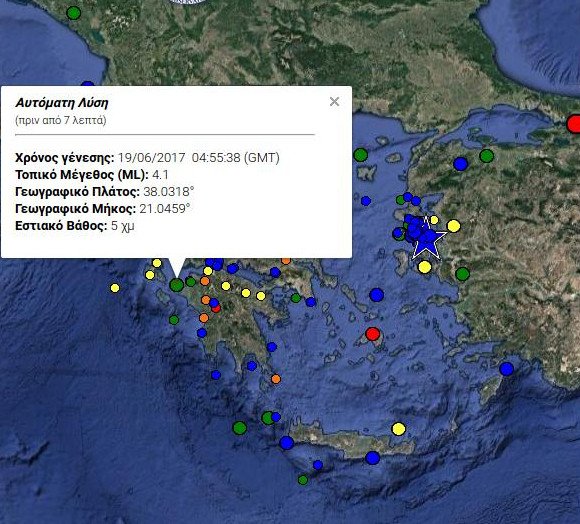The image size is (580, 524).
Task: Click the latitude value 38.0318°
Action: (x=169, y=192)
